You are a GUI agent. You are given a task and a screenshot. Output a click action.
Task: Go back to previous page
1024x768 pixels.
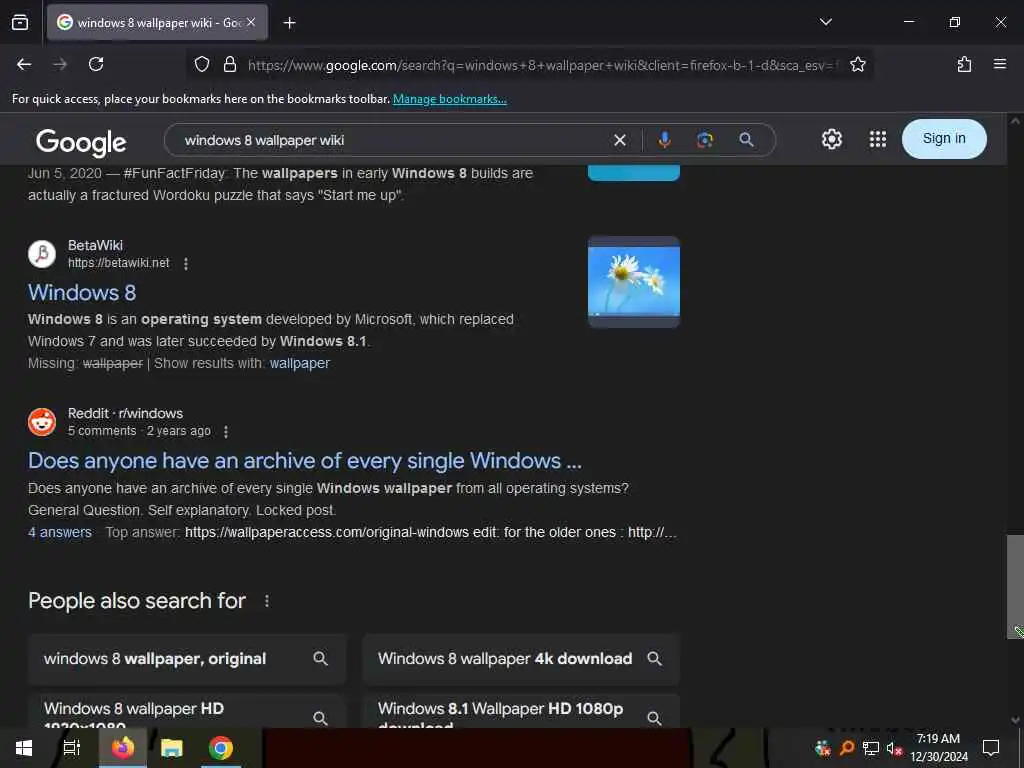coord(24,64)
